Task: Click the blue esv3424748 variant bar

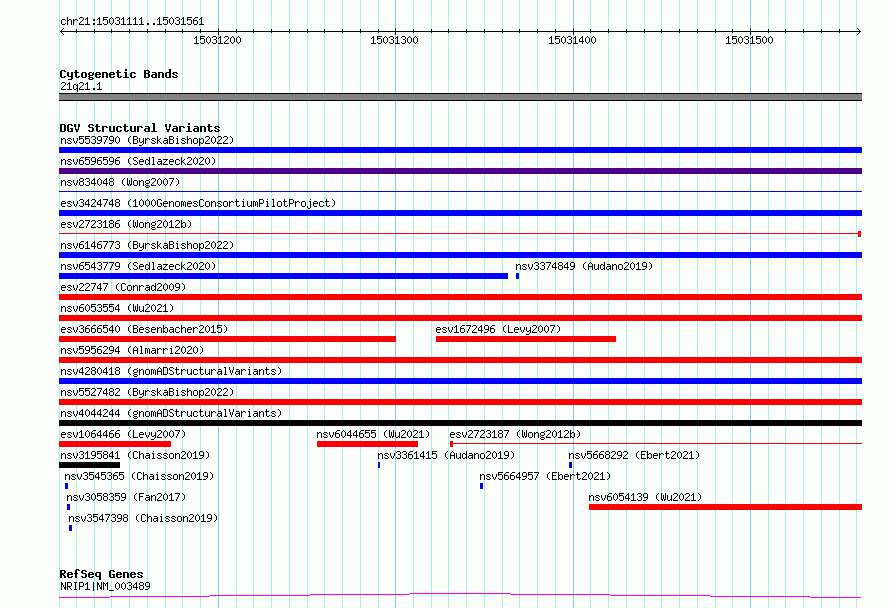Action: [460, 213]
